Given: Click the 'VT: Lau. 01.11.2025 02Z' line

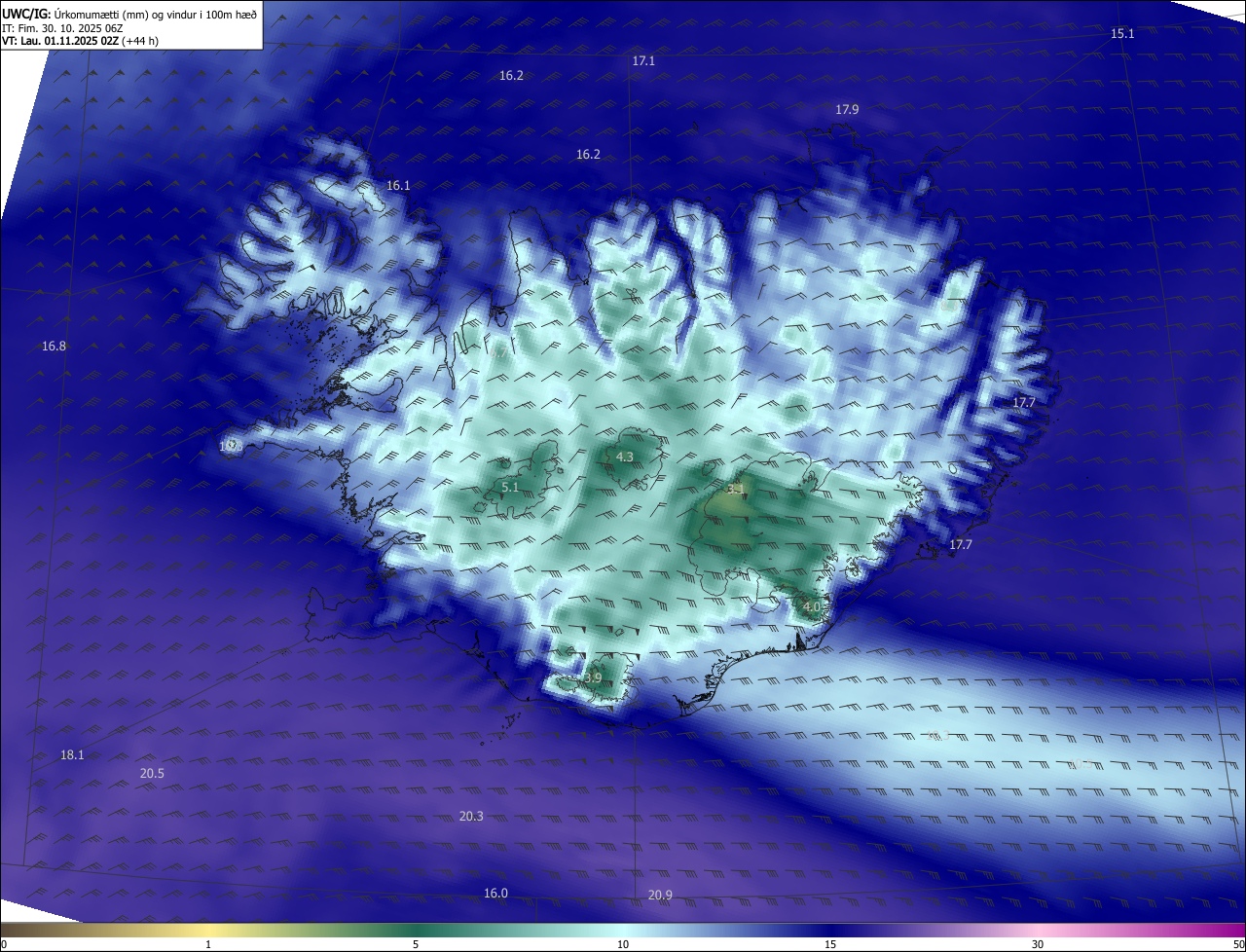Looking at the screenshot, I should pyautogui.click(x=61, y=42).
